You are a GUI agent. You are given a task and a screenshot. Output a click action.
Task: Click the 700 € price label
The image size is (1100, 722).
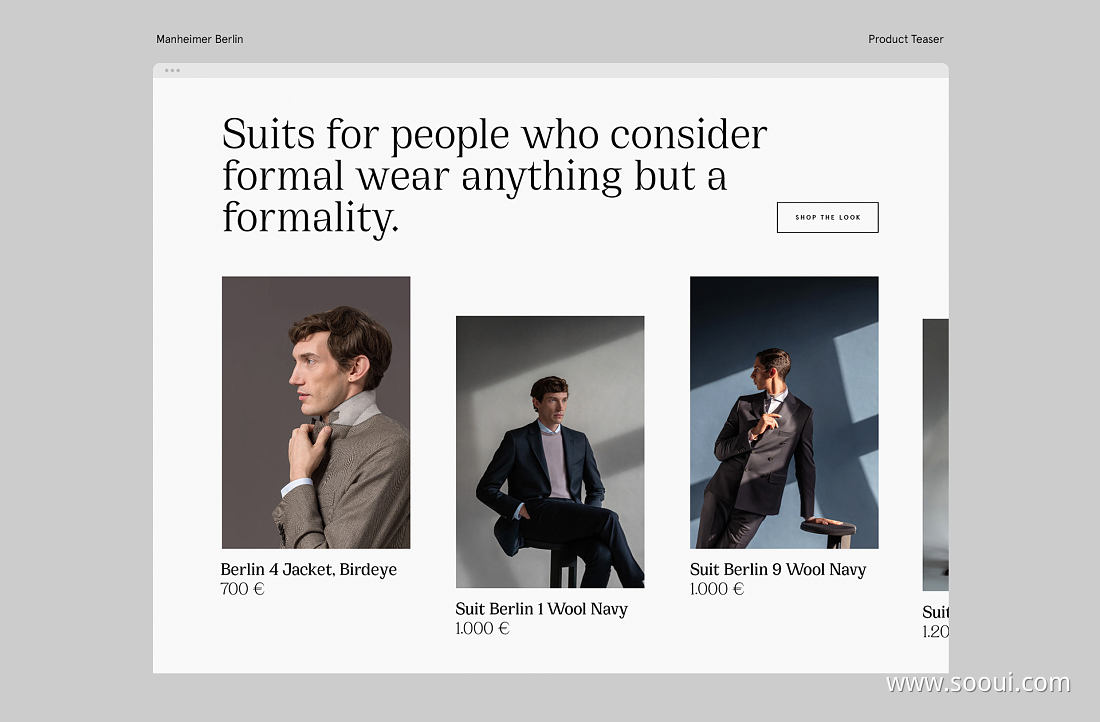[x=242, y=589]
